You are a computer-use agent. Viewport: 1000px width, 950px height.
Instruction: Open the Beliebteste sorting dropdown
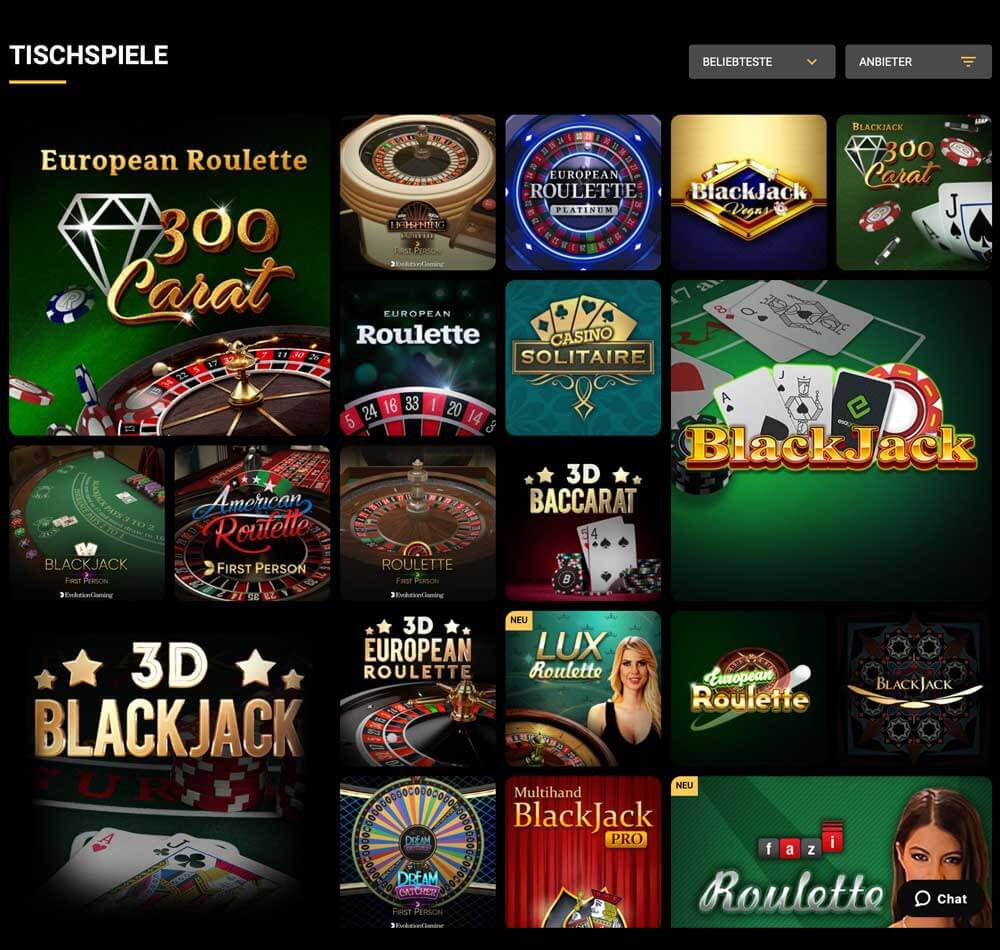coord(761,62)
